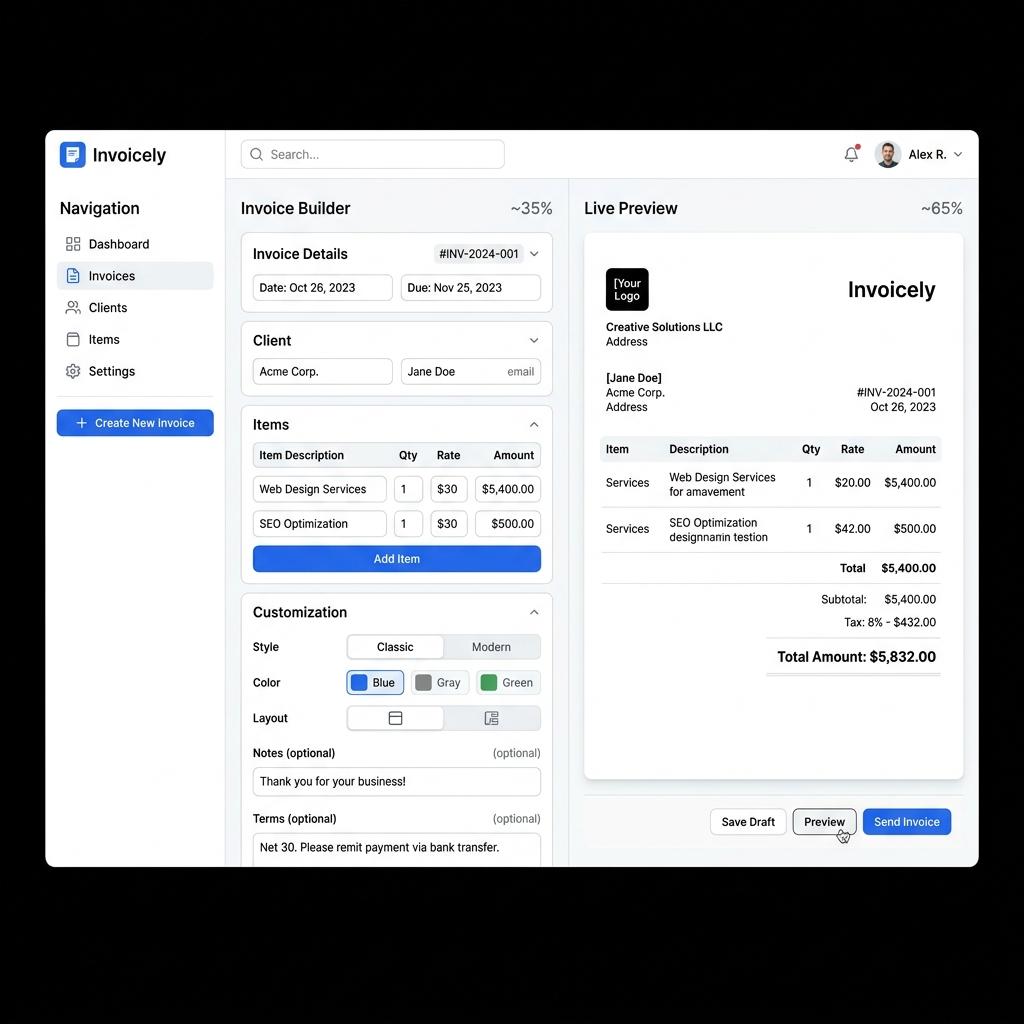
Task: Click the Acme Corp. client field
Action: pyautogui.click(x=323, y=372)
